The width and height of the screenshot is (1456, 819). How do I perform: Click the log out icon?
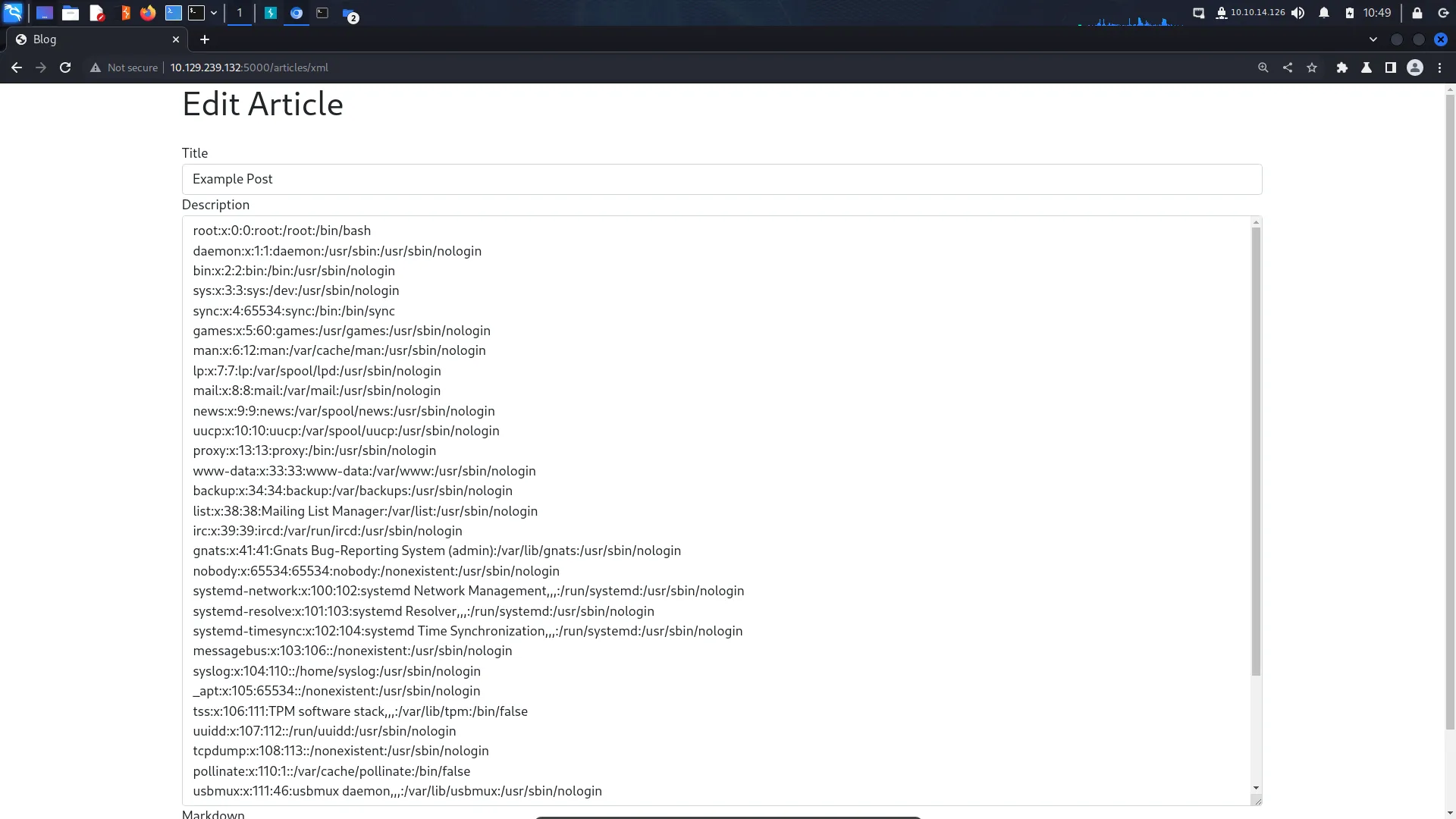tap(1443, 13)
